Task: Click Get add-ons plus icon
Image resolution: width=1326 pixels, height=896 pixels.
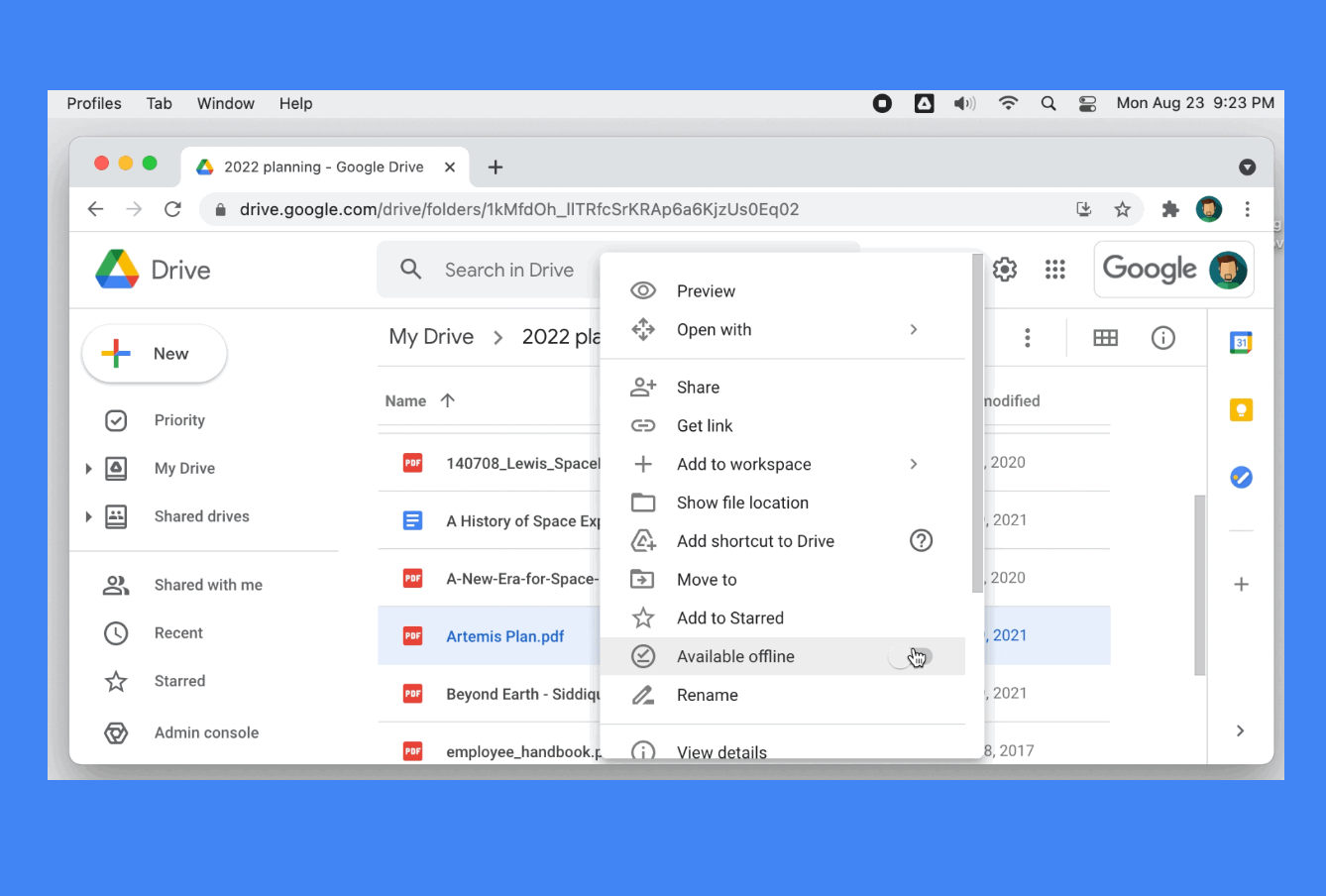Action: point(1241,585)
